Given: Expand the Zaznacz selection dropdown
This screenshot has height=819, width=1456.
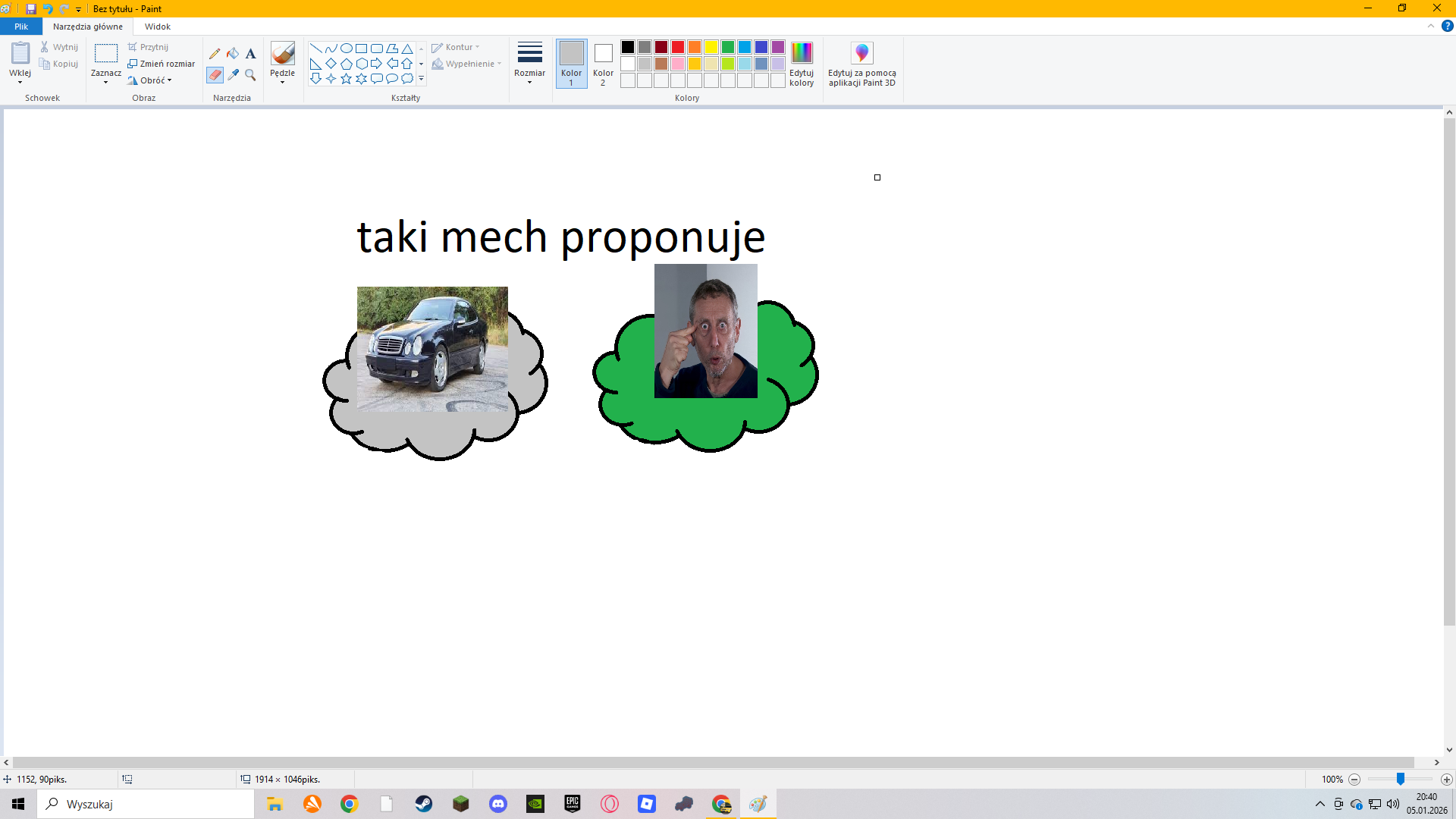Looking at the screenshot, I should [105, 82].
